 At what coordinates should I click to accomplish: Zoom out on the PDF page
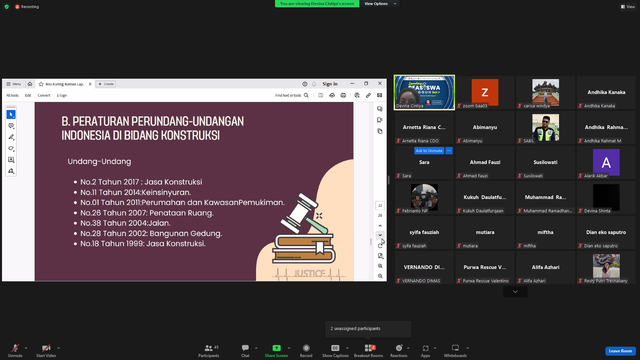[x=380, y=276]
